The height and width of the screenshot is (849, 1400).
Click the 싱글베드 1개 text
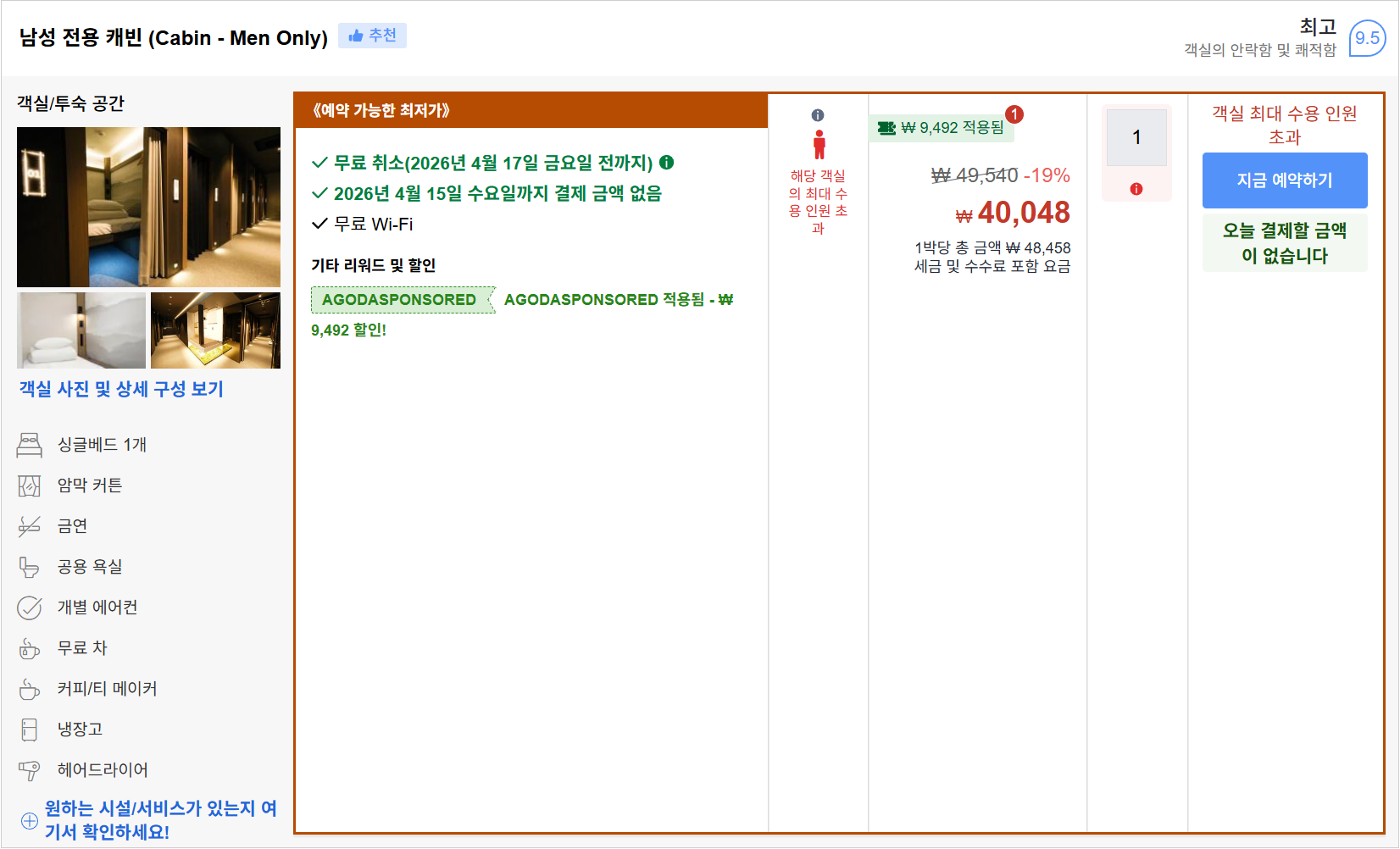tap(103, 445)
